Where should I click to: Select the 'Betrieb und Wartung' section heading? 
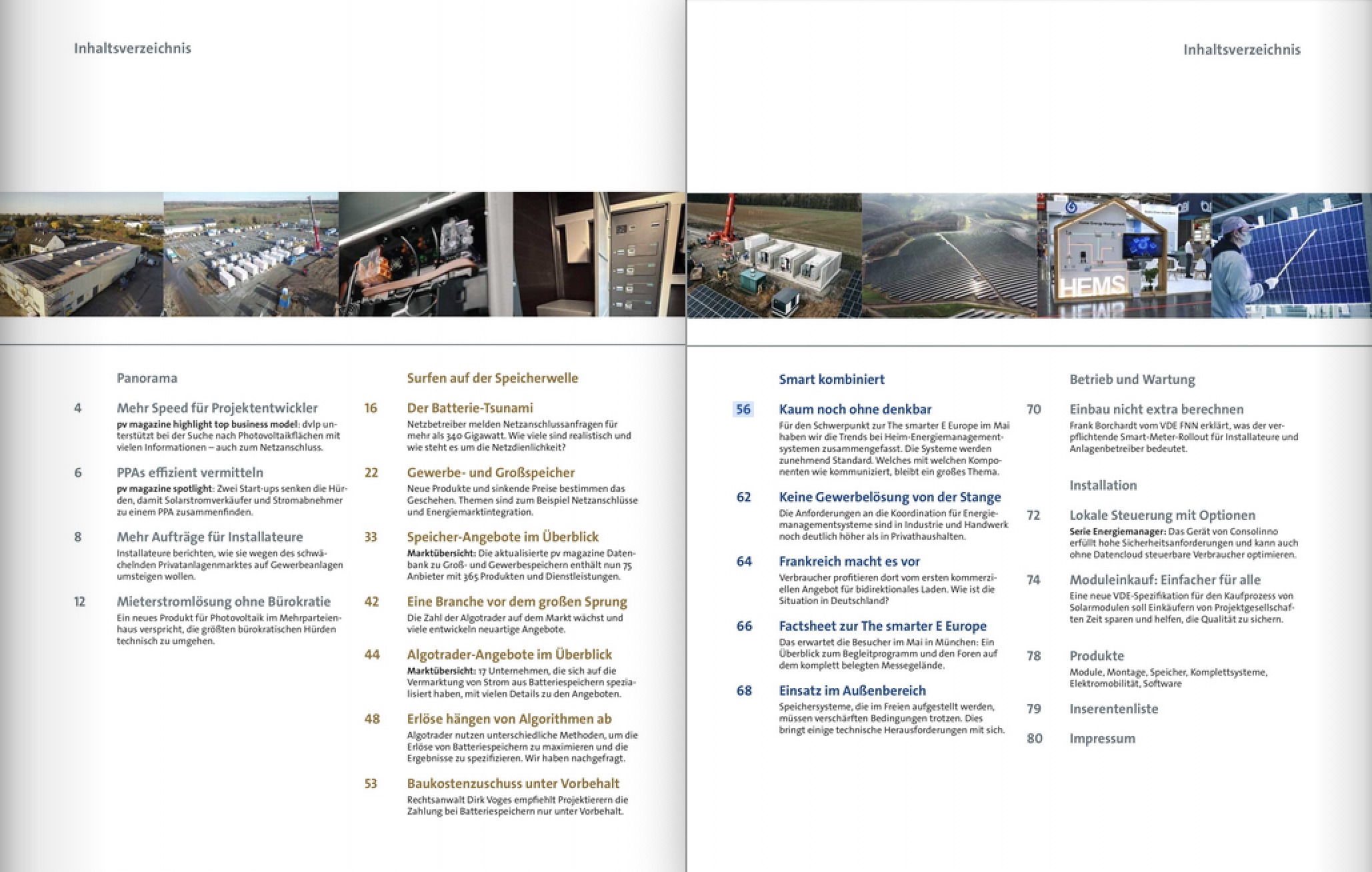click(1132, 380)
